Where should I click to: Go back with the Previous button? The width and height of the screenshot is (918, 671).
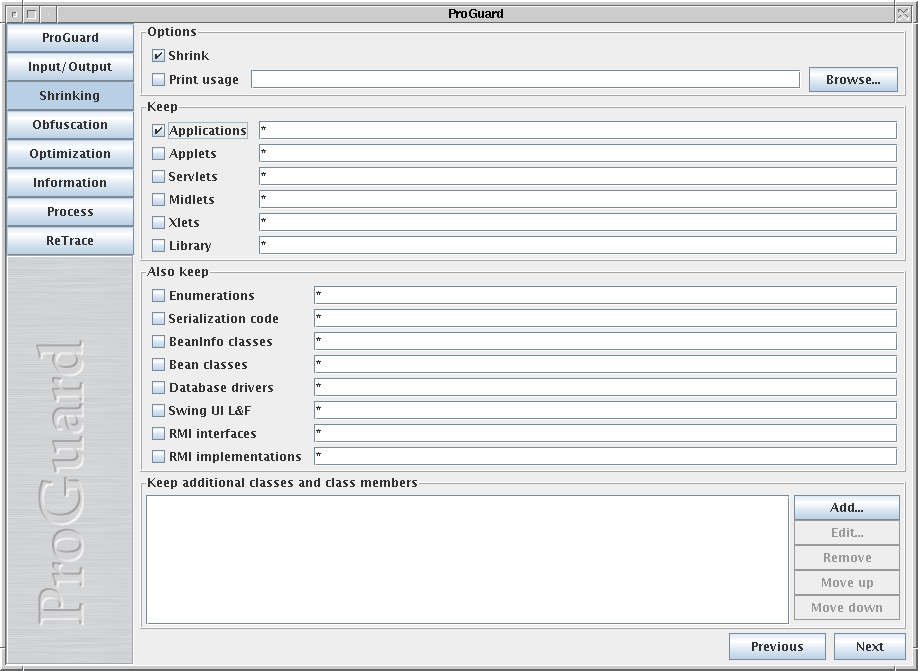tap(777, 647)
